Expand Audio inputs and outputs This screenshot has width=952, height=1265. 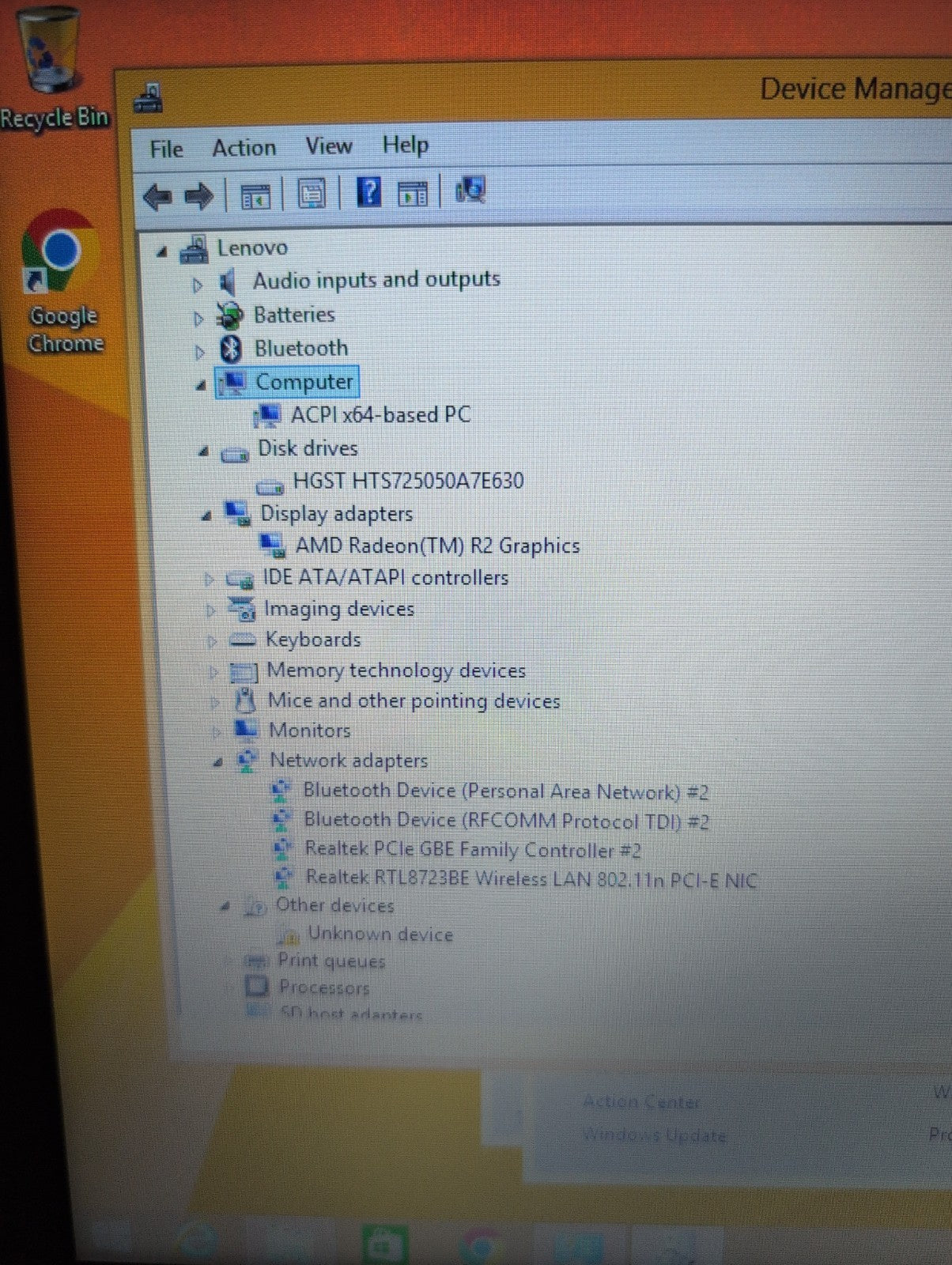pyautogui.click(x=198, y=285)
